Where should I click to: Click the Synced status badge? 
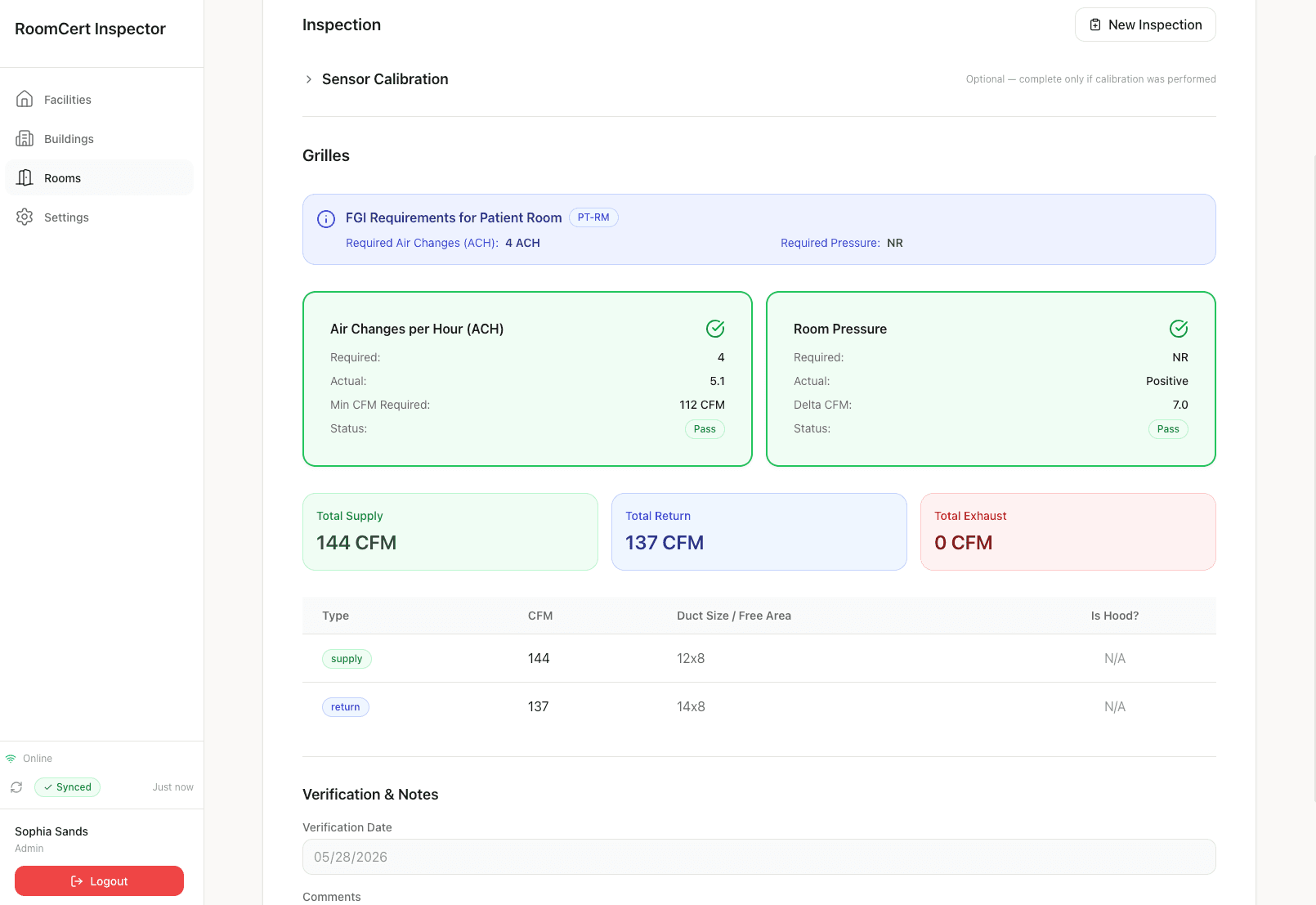point(68,787)
